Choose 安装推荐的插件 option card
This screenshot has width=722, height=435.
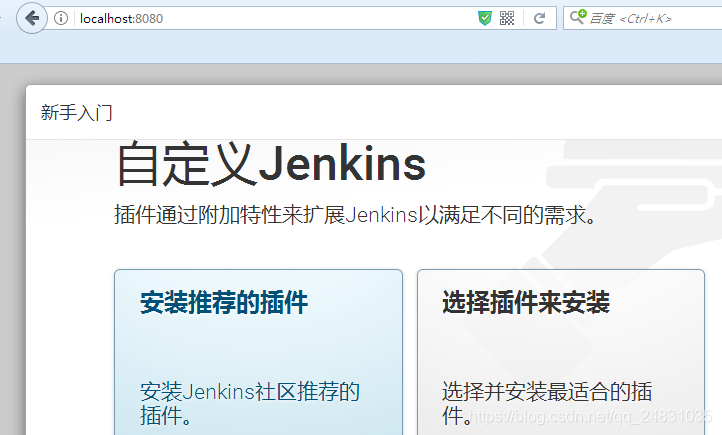[x=258, y=352]
